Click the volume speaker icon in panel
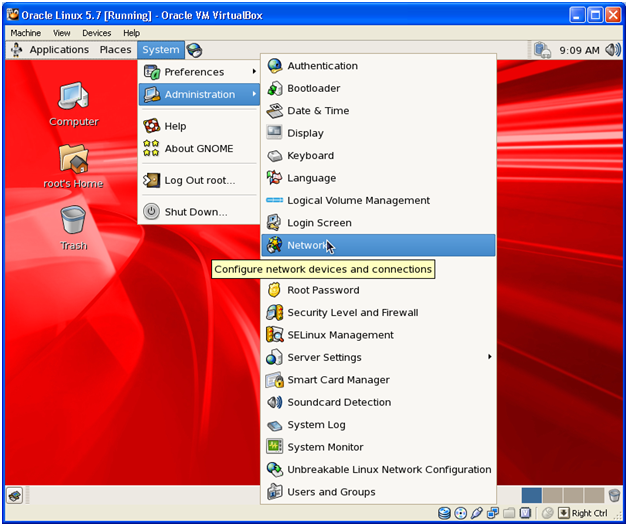Viewport: 628px width, 526px height. [x=613, y=50]
